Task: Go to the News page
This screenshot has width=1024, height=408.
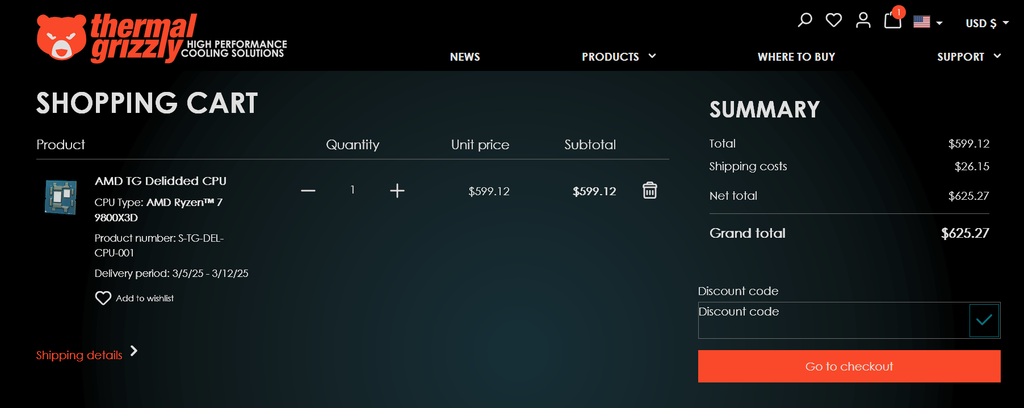Action: coord(465,57)
